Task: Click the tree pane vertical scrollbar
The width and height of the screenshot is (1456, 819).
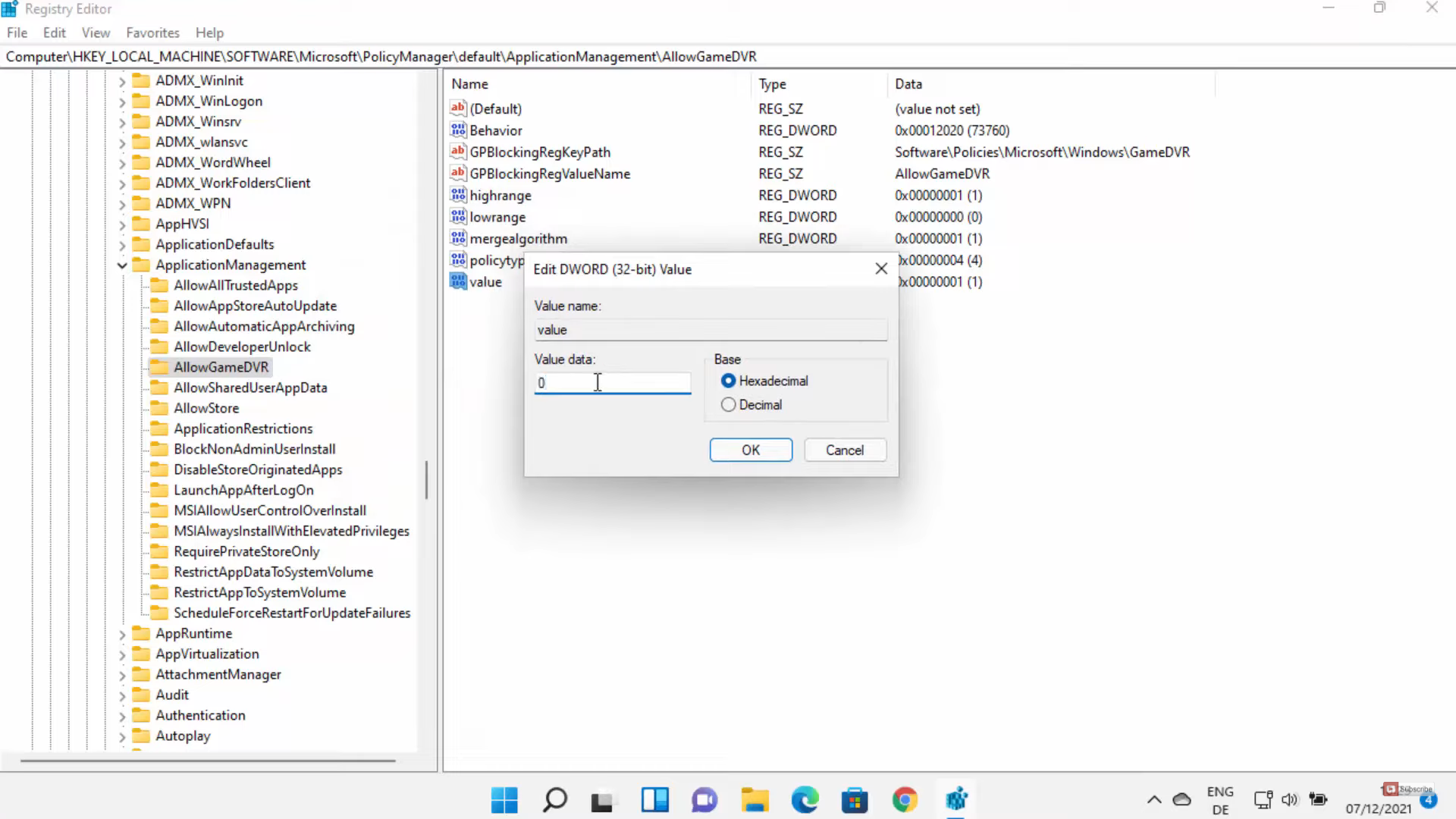Action: (426, 479)
